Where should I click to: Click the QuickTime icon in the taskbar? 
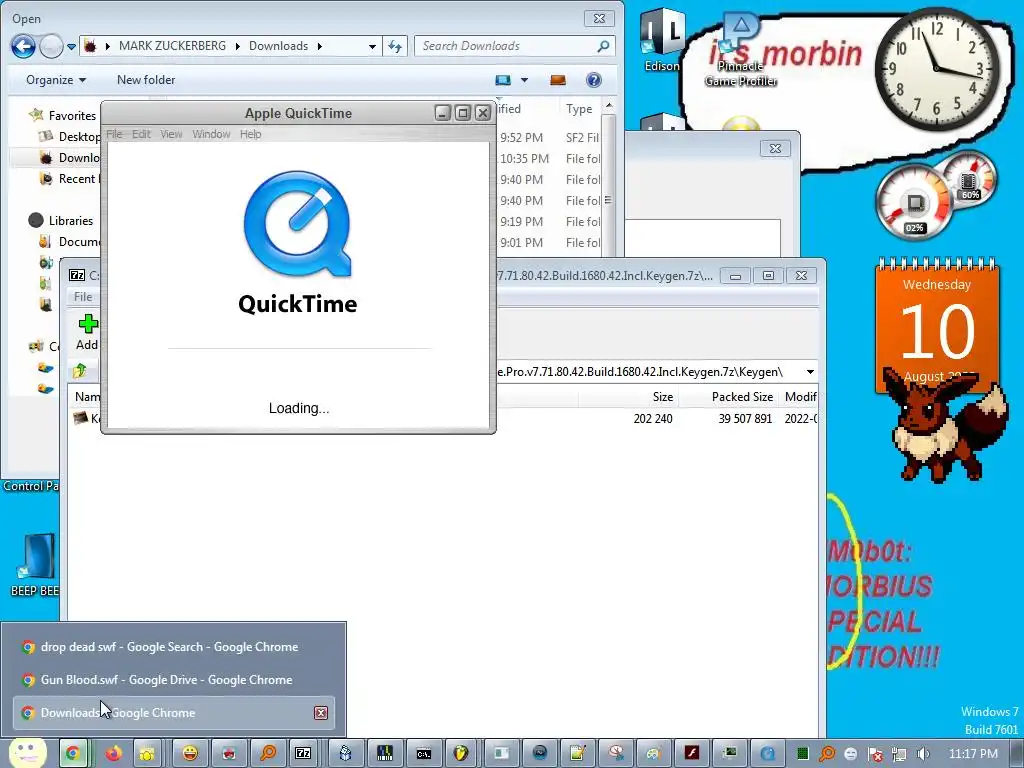[x=768, y=753]
